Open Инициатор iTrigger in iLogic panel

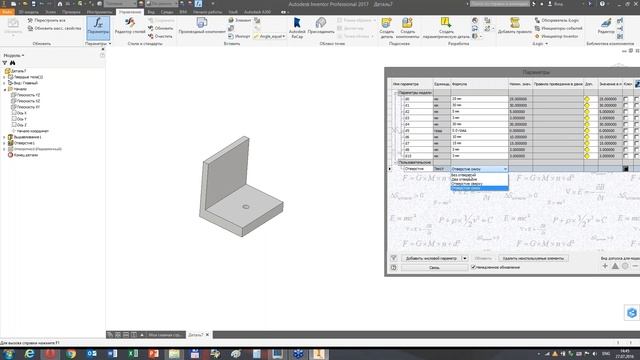click(556, 36)
